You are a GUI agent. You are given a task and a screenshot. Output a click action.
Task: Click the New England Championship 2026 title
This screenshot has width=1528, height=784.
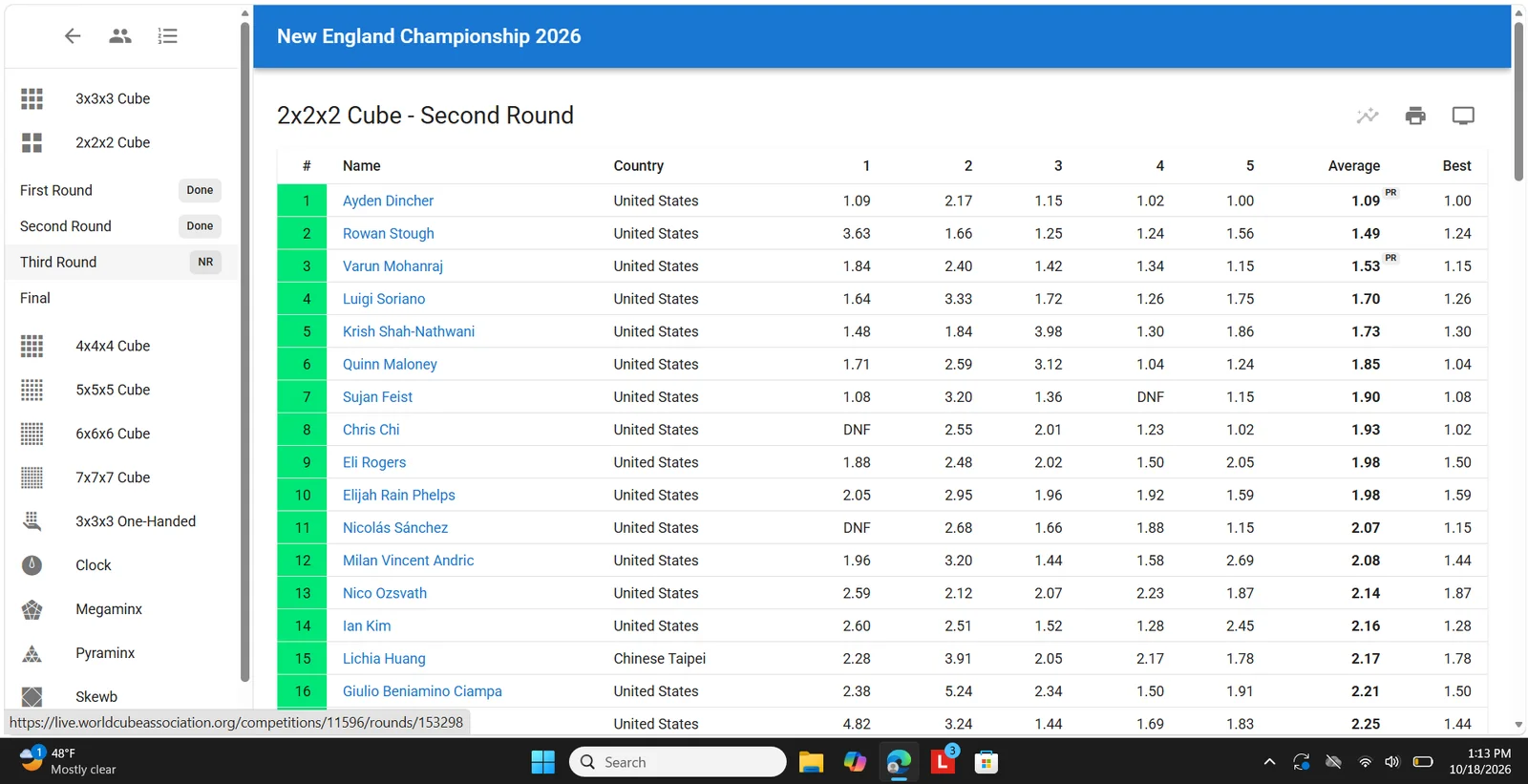(x=429, y=36)
